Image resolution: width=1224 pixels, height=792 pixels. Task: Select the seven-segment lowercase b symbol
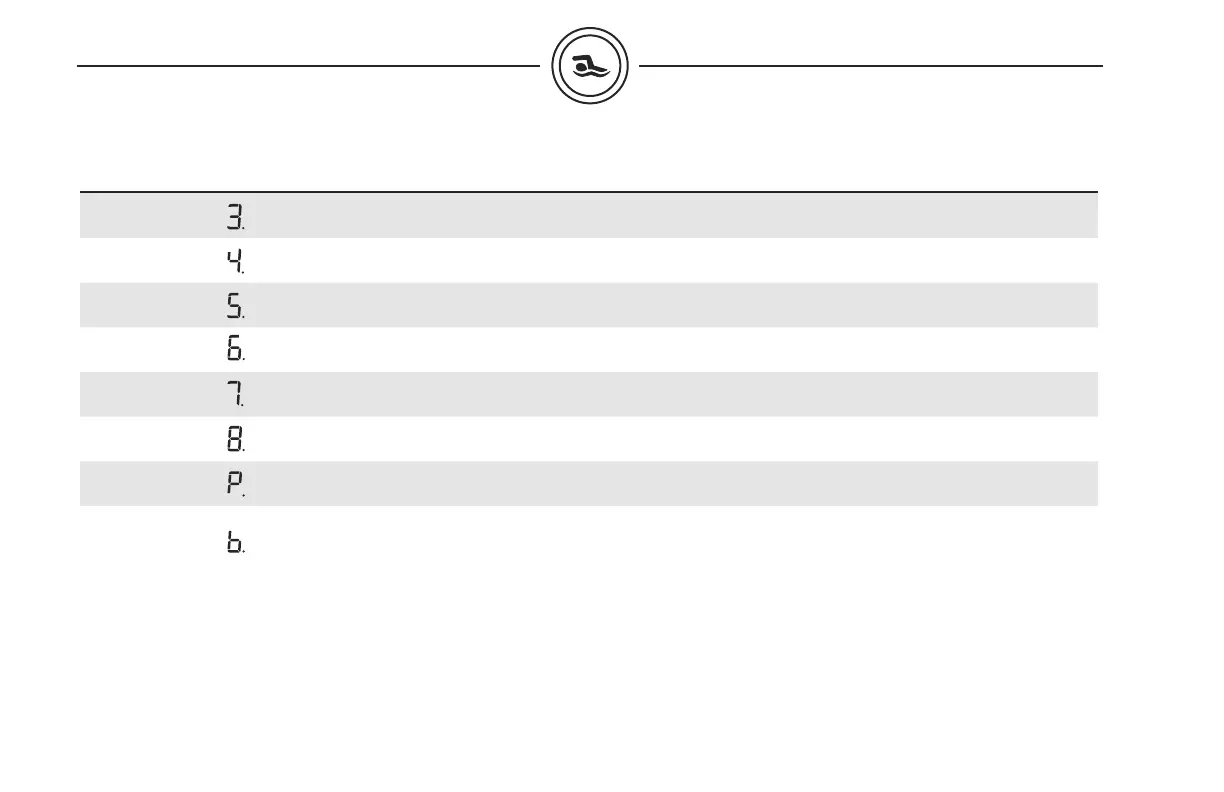(234, 543)
